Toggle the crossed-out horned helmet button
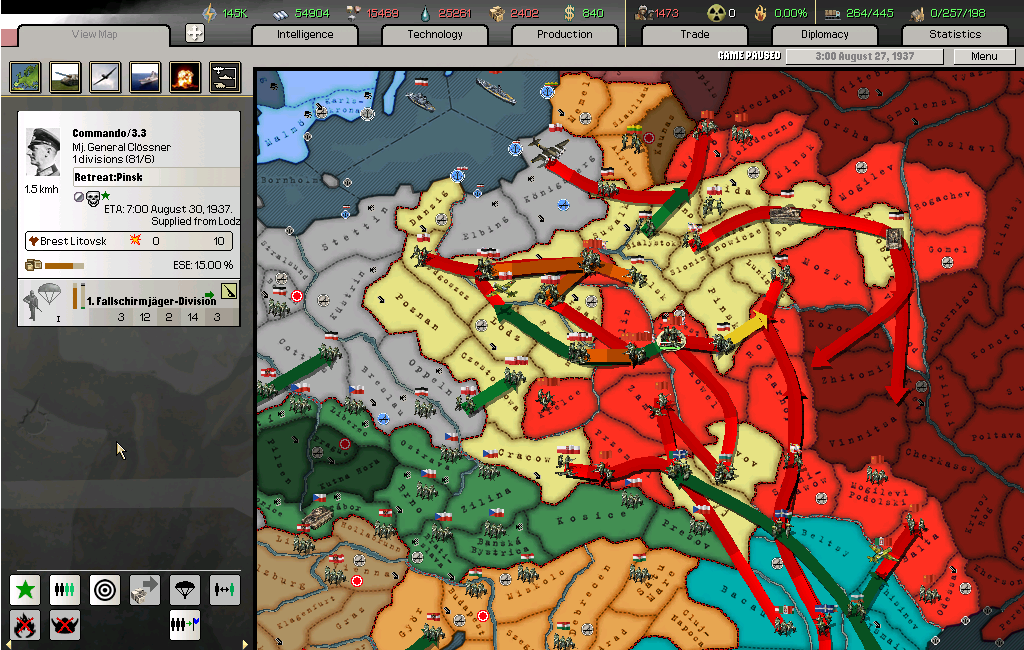This screenshot has width=1024, height=650. point(65,625)
